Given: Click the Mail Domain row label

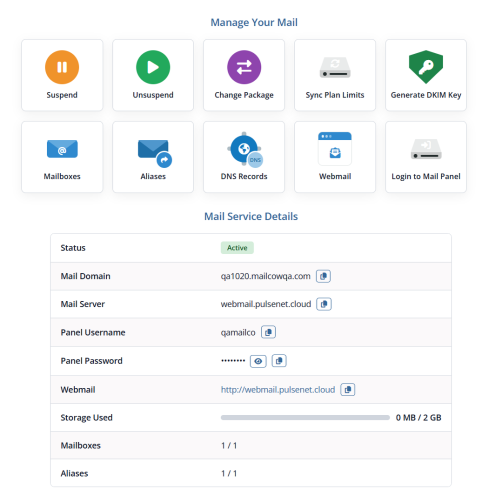Looking at the screenshot, I should [85, 276].
